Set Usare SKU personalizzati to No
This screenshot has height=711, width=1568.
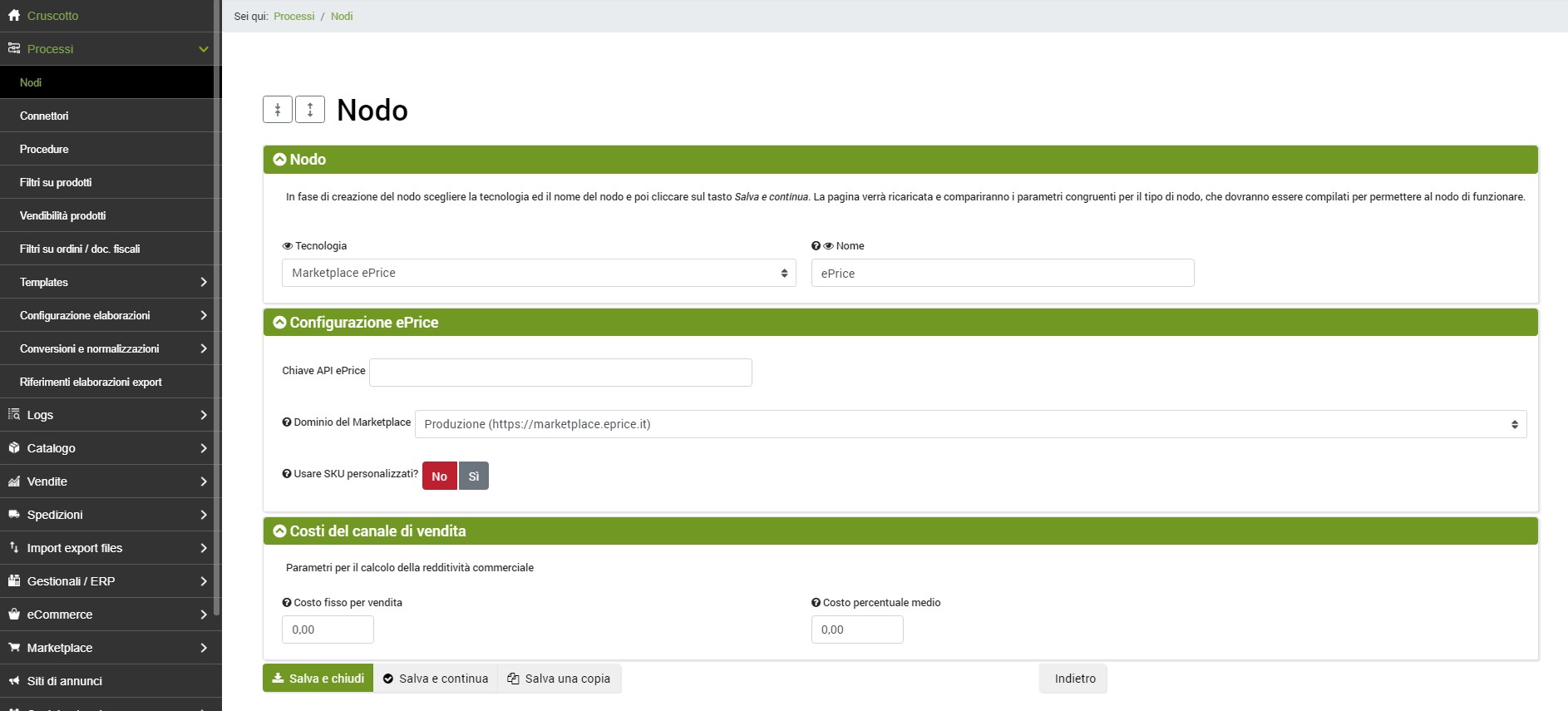439,476
